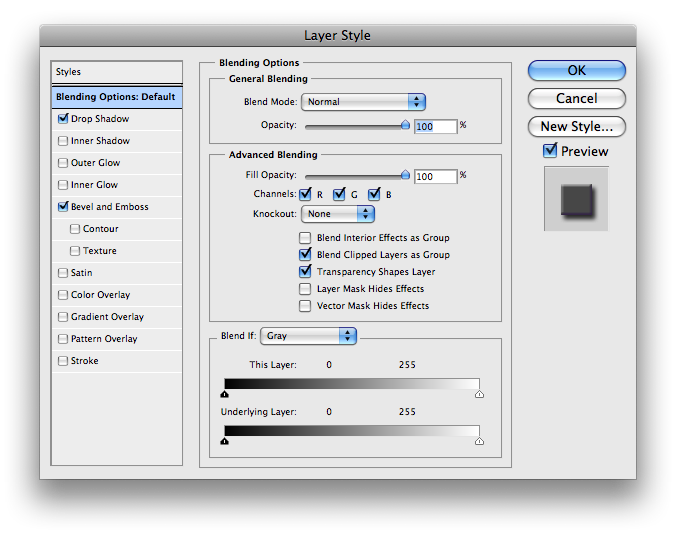Click the style preview thumbnail

pos(576,199)
